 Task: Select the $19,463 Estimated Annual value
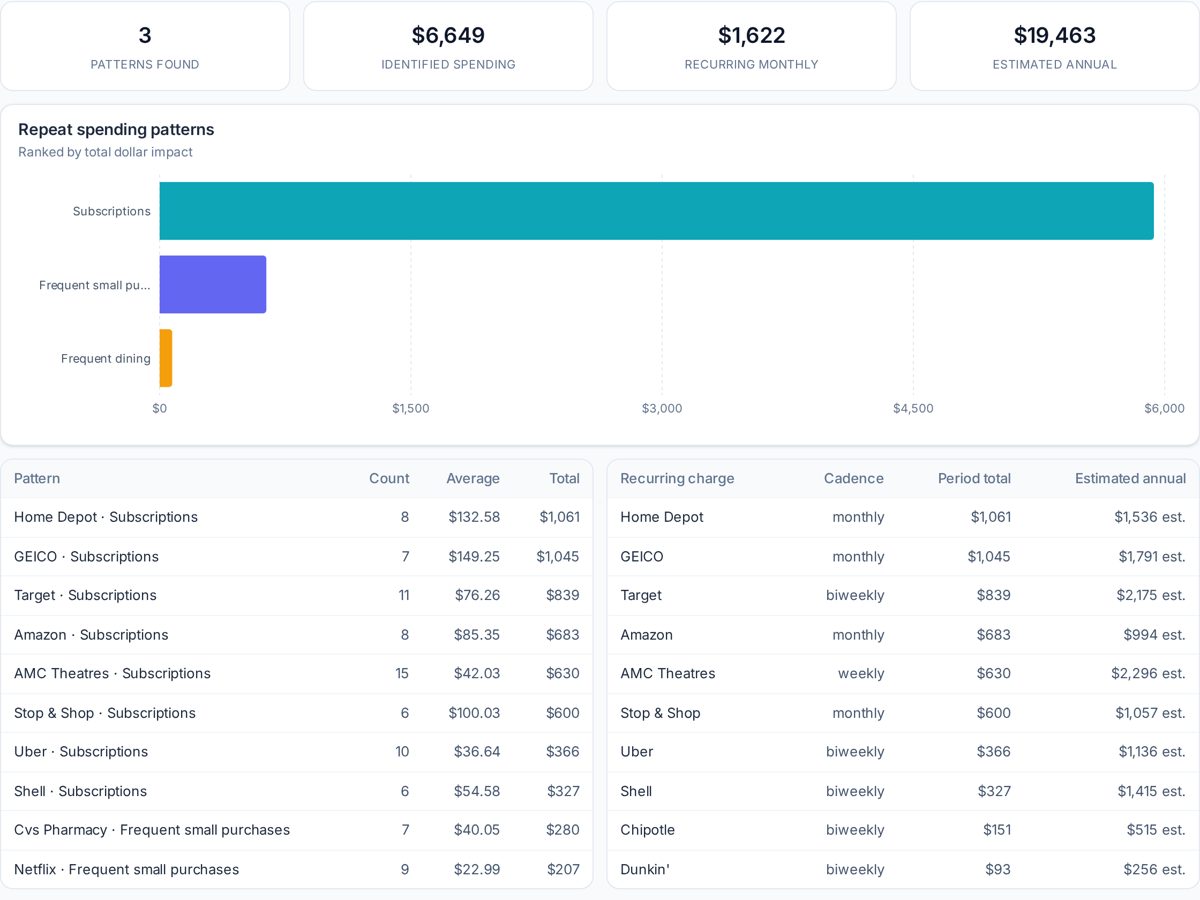(1055, 35)
